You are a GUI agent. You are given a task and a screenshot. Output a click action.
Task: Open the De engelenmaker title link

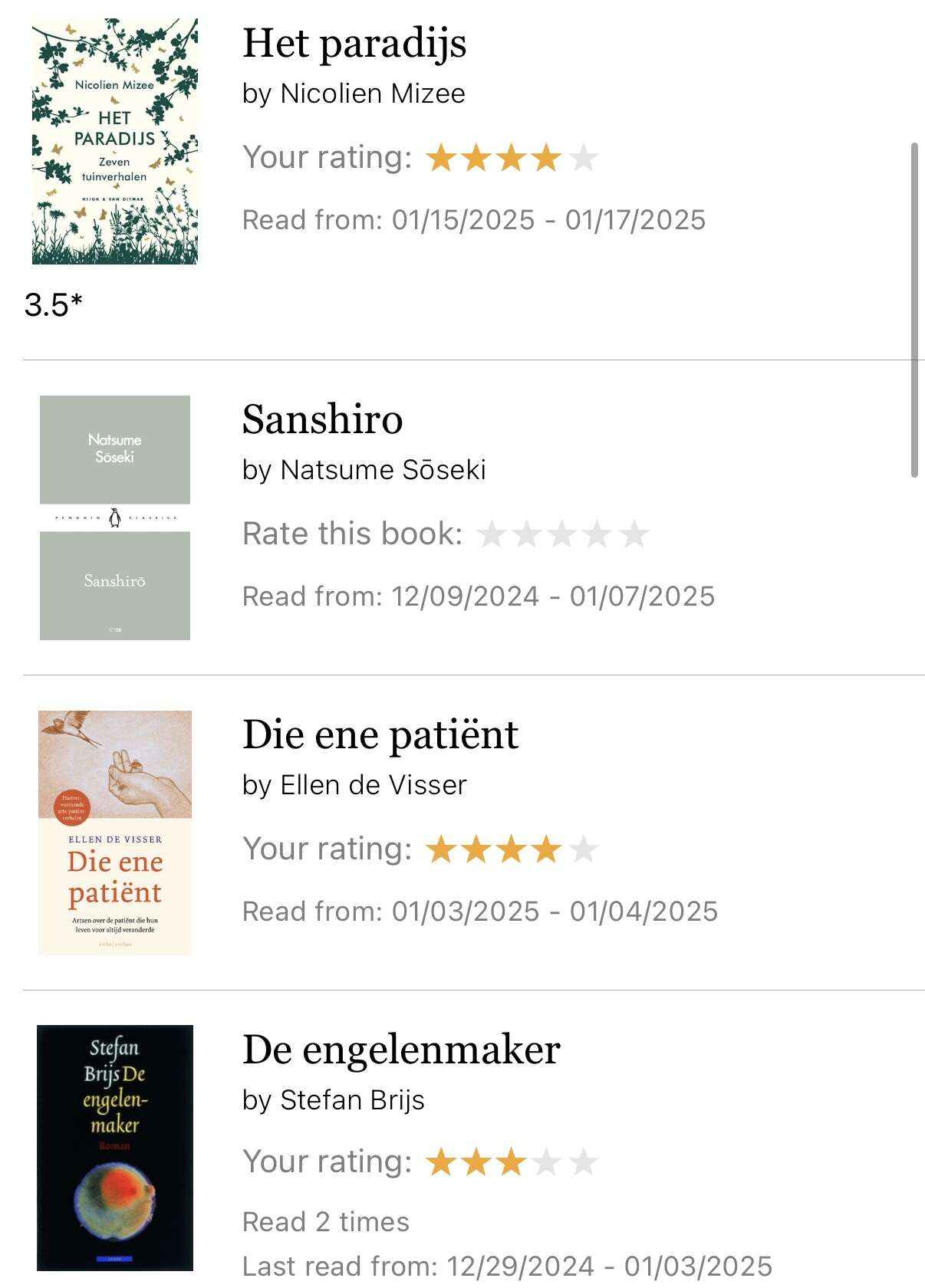401,1050
